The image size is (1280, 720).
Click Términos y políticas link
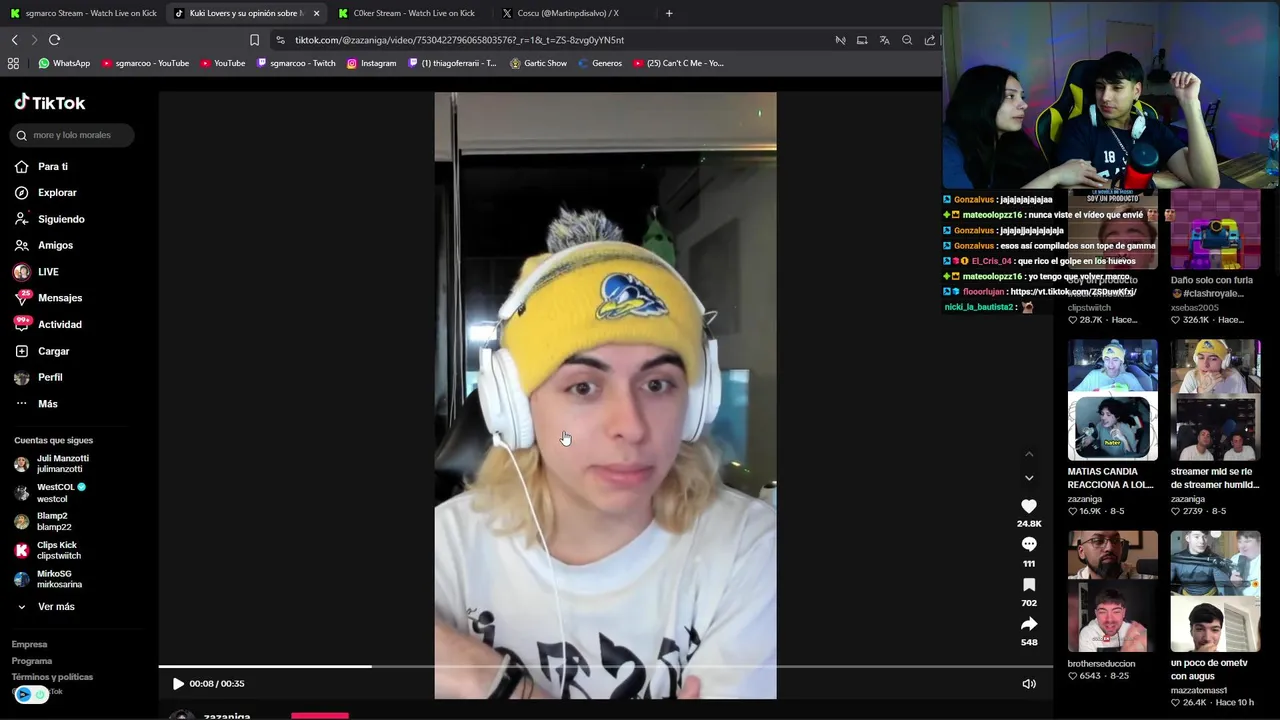click(52, 677)
